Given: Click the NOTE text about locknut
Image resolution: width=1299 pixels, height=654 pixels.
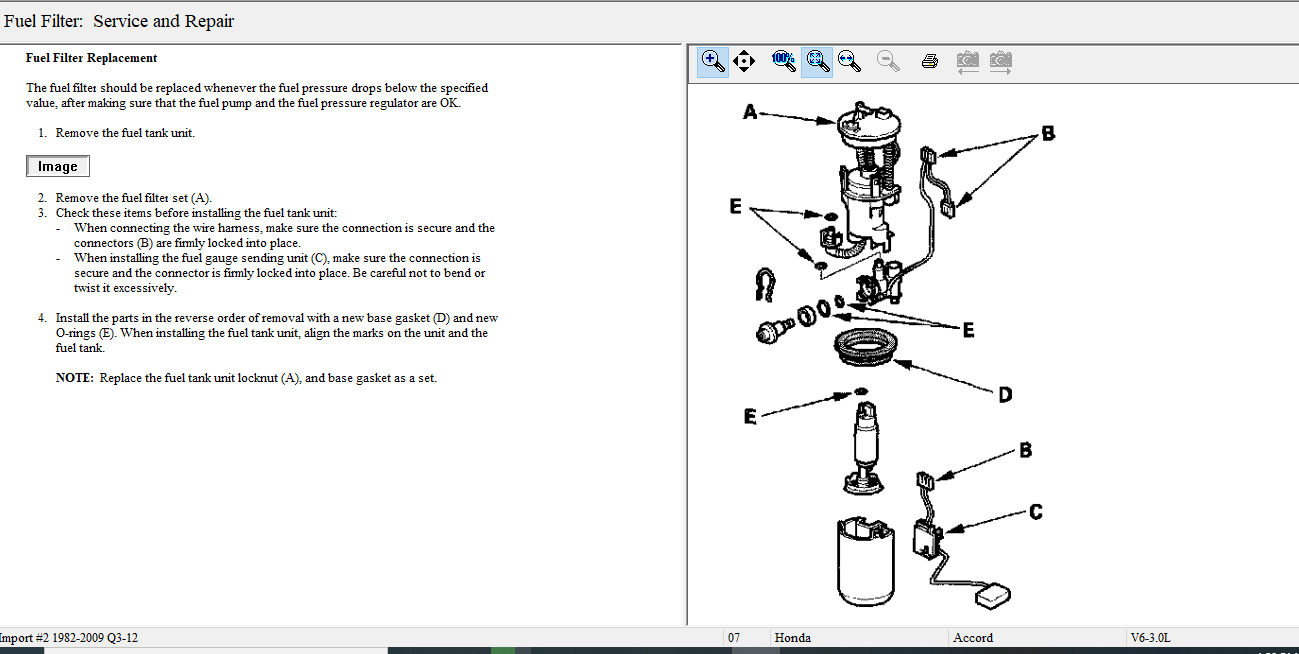Looking at the screenshot, I should tap(246, 378).
